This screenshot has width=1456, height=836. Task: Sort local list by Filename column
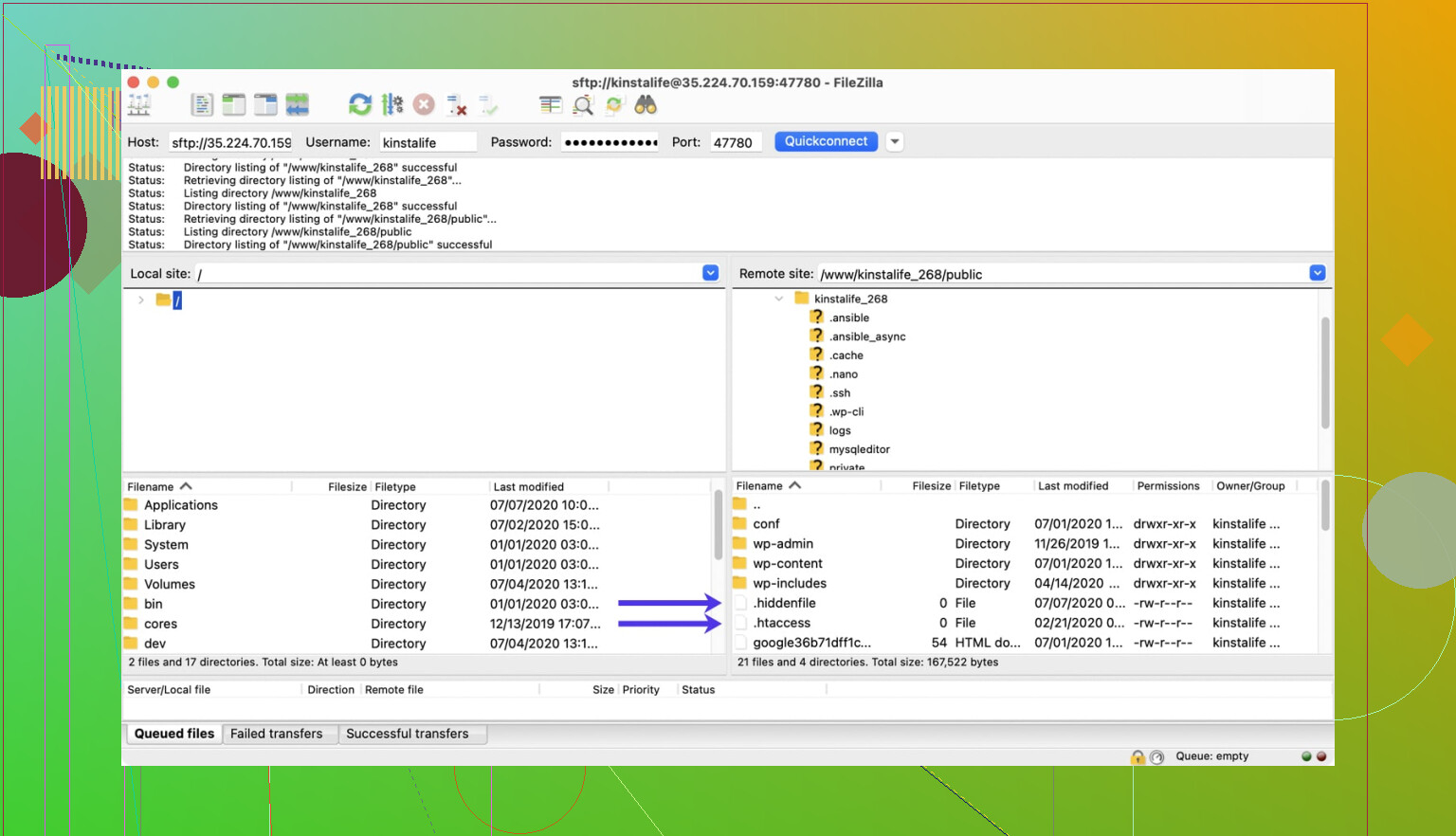tap(207, 486)
